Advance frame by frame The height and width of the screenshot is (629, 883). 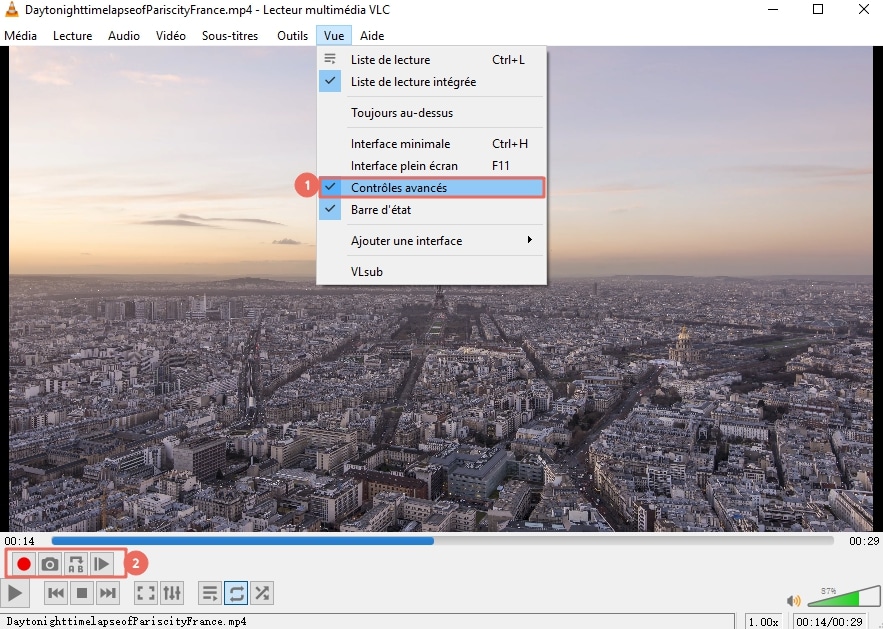click(101, 564)
